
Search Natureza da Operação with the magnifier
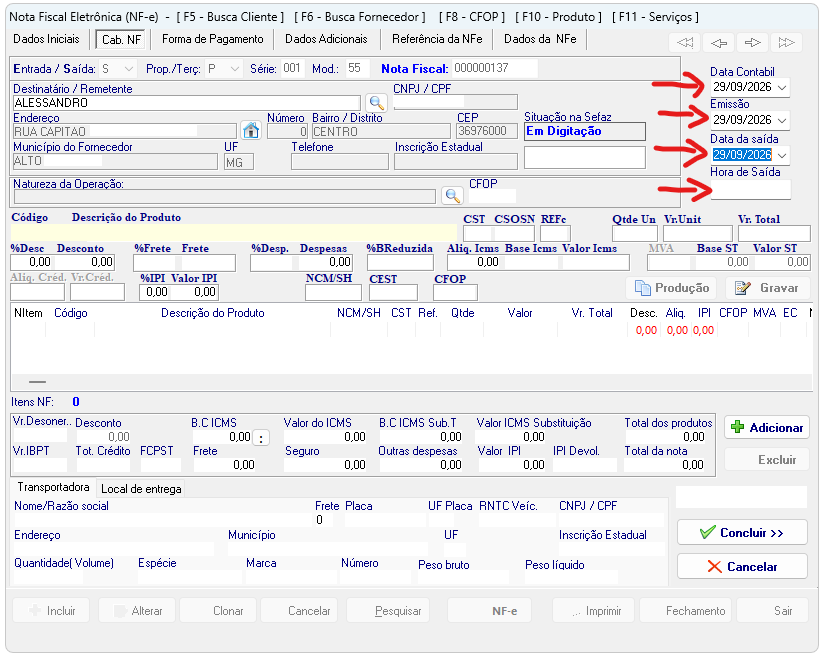452,196
